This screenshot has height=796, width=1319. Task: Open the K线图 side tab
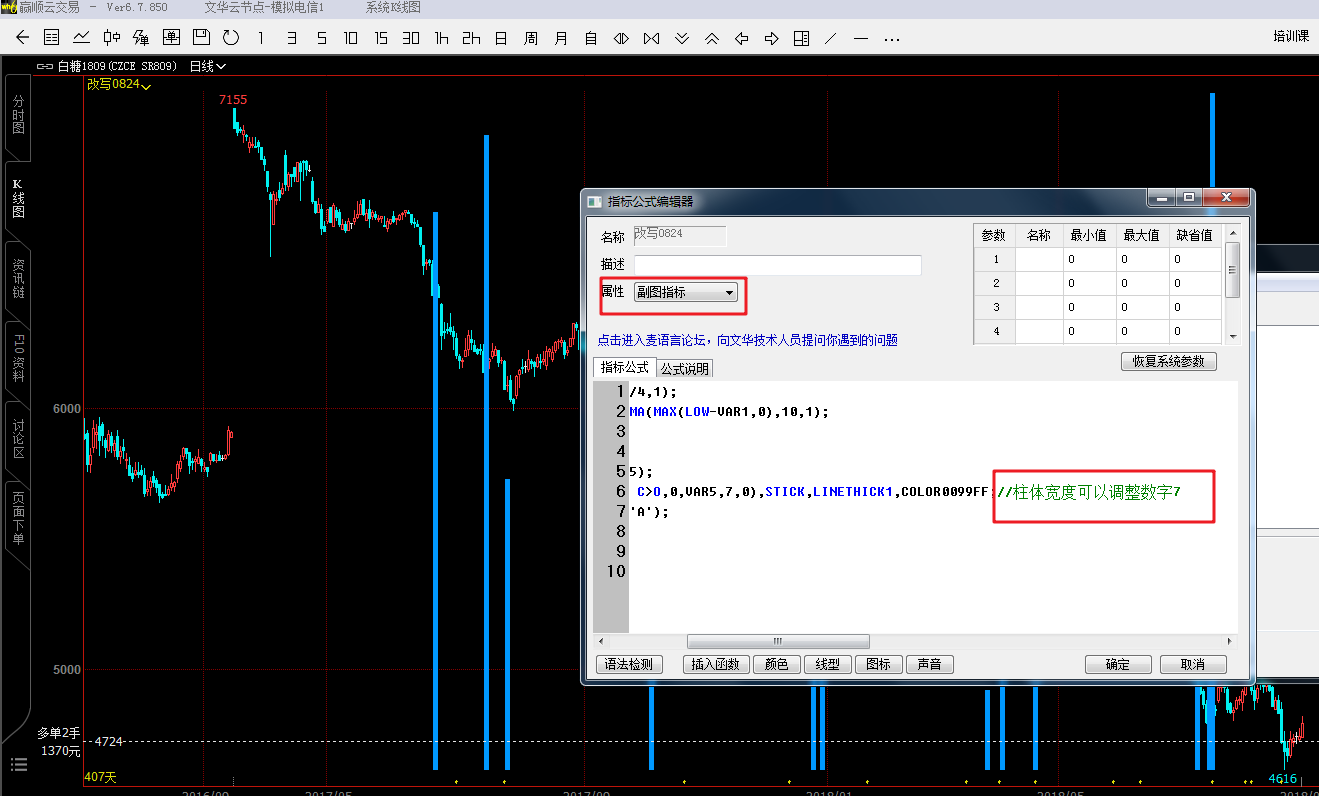pos(17,198)
